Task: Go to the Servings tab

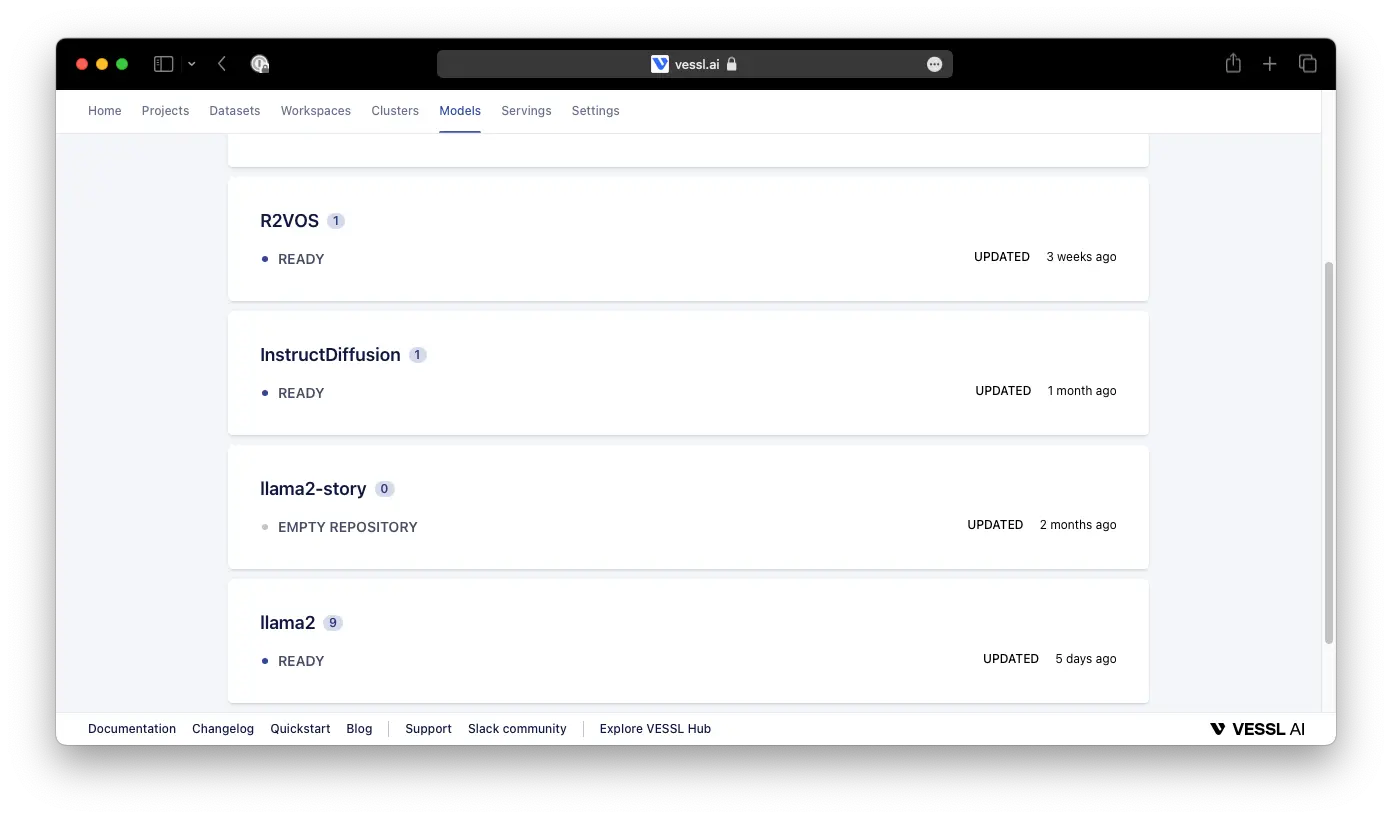Action: [527, 111]
